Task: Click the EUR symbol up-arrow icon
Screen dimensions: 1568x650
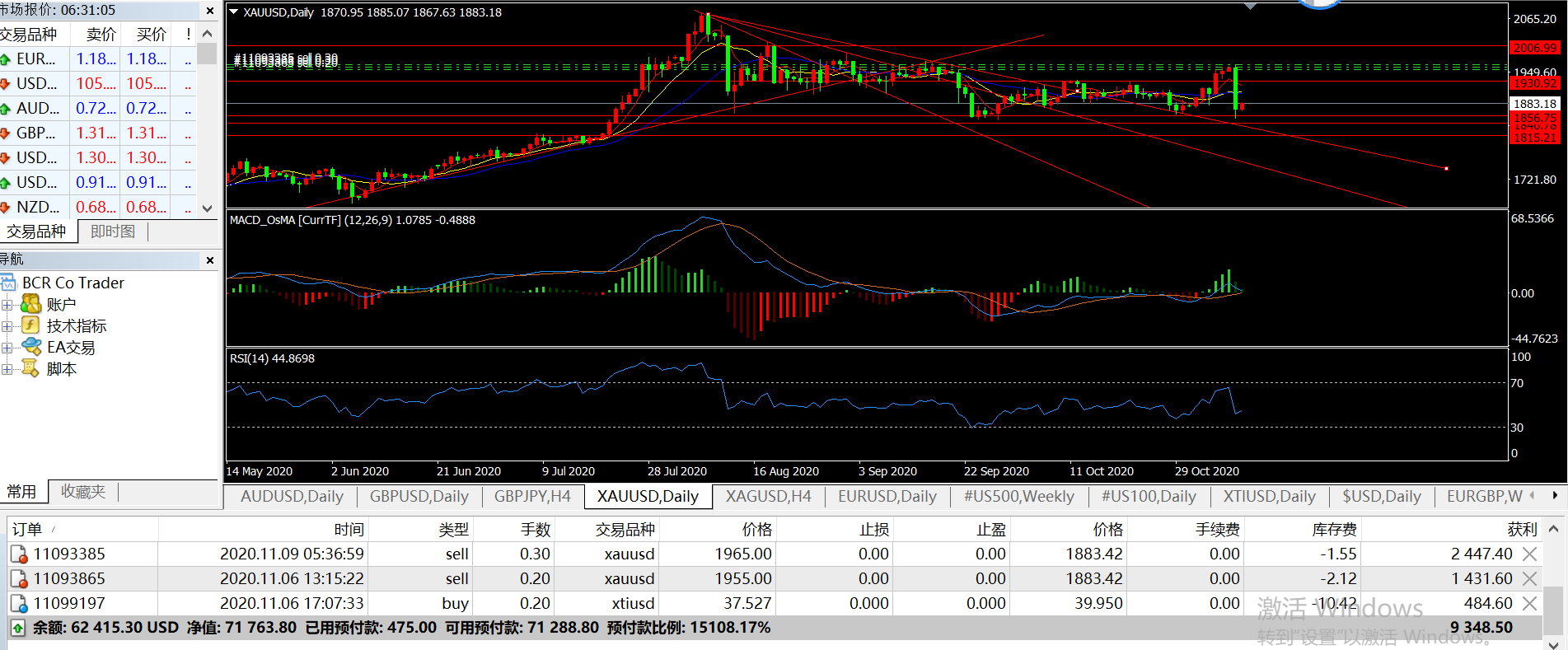Action: [x=5, y=59]
